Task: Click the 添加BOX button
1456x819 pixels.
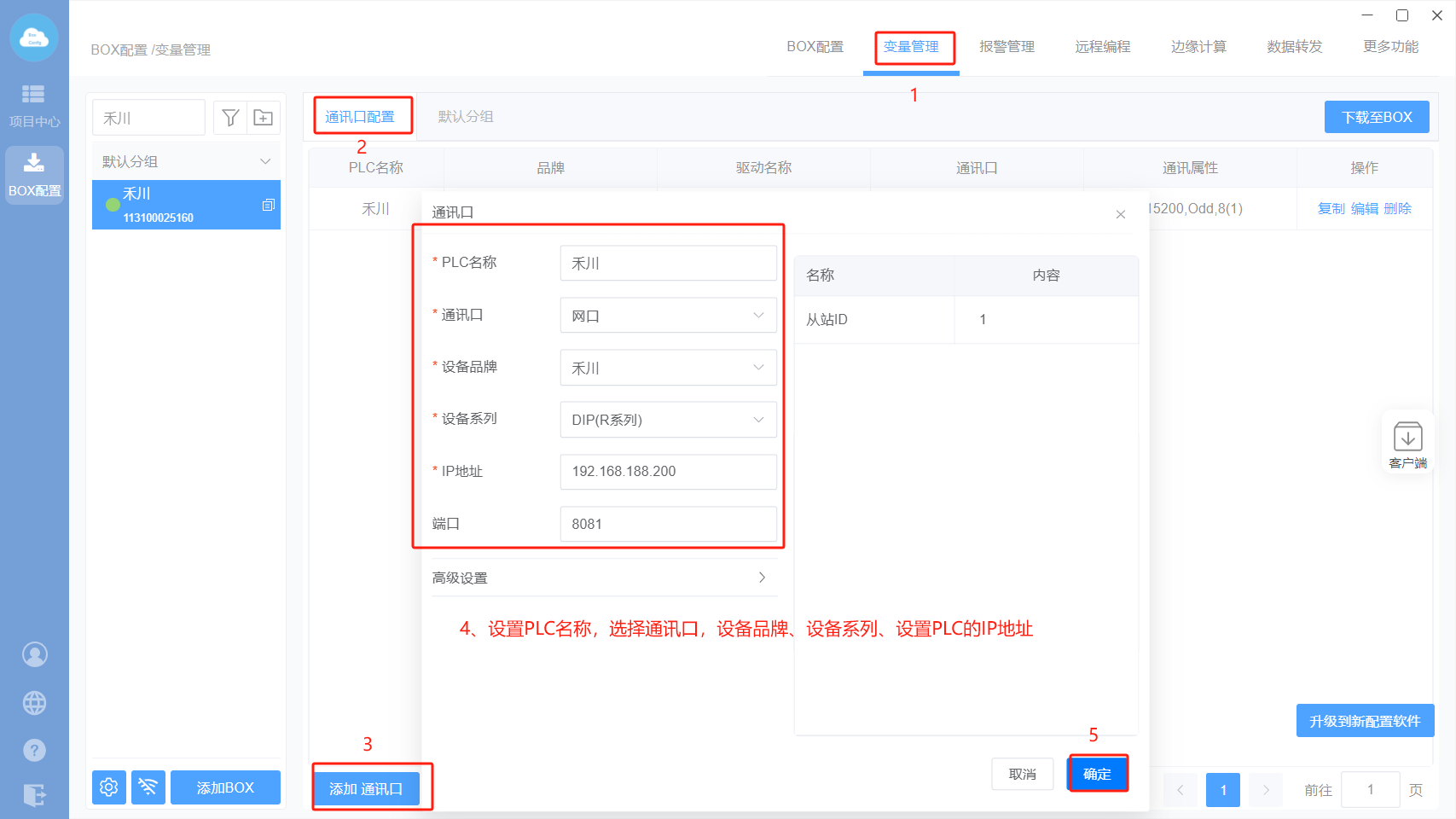Action: tap(225, 787)
